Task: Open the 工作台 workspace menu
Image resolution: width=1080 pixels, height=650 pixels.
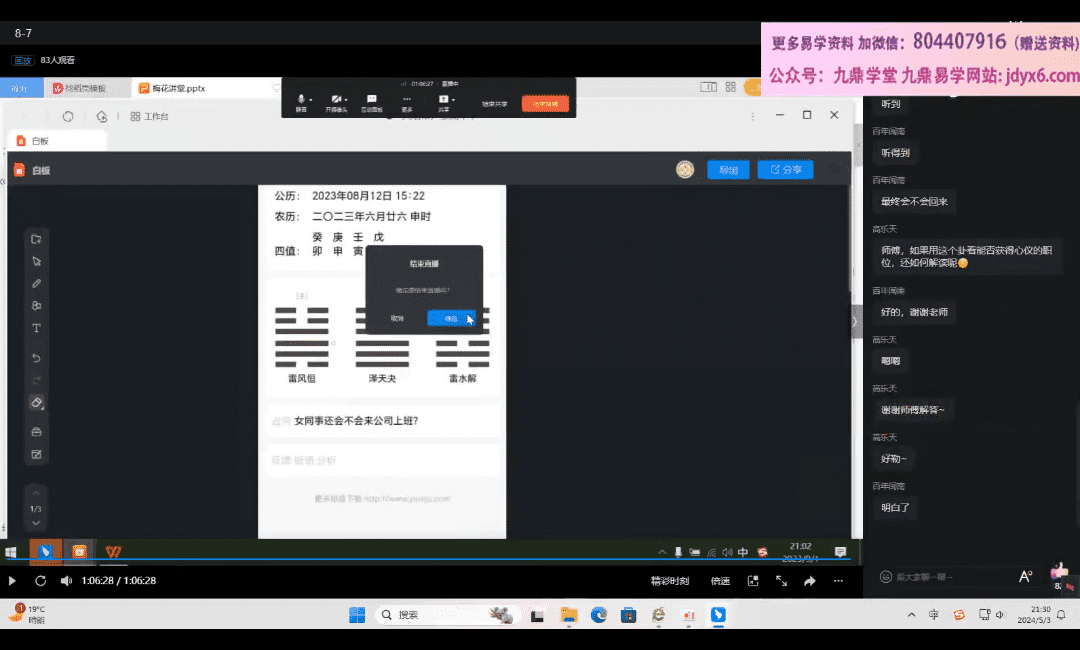Action: pos(149,116)
